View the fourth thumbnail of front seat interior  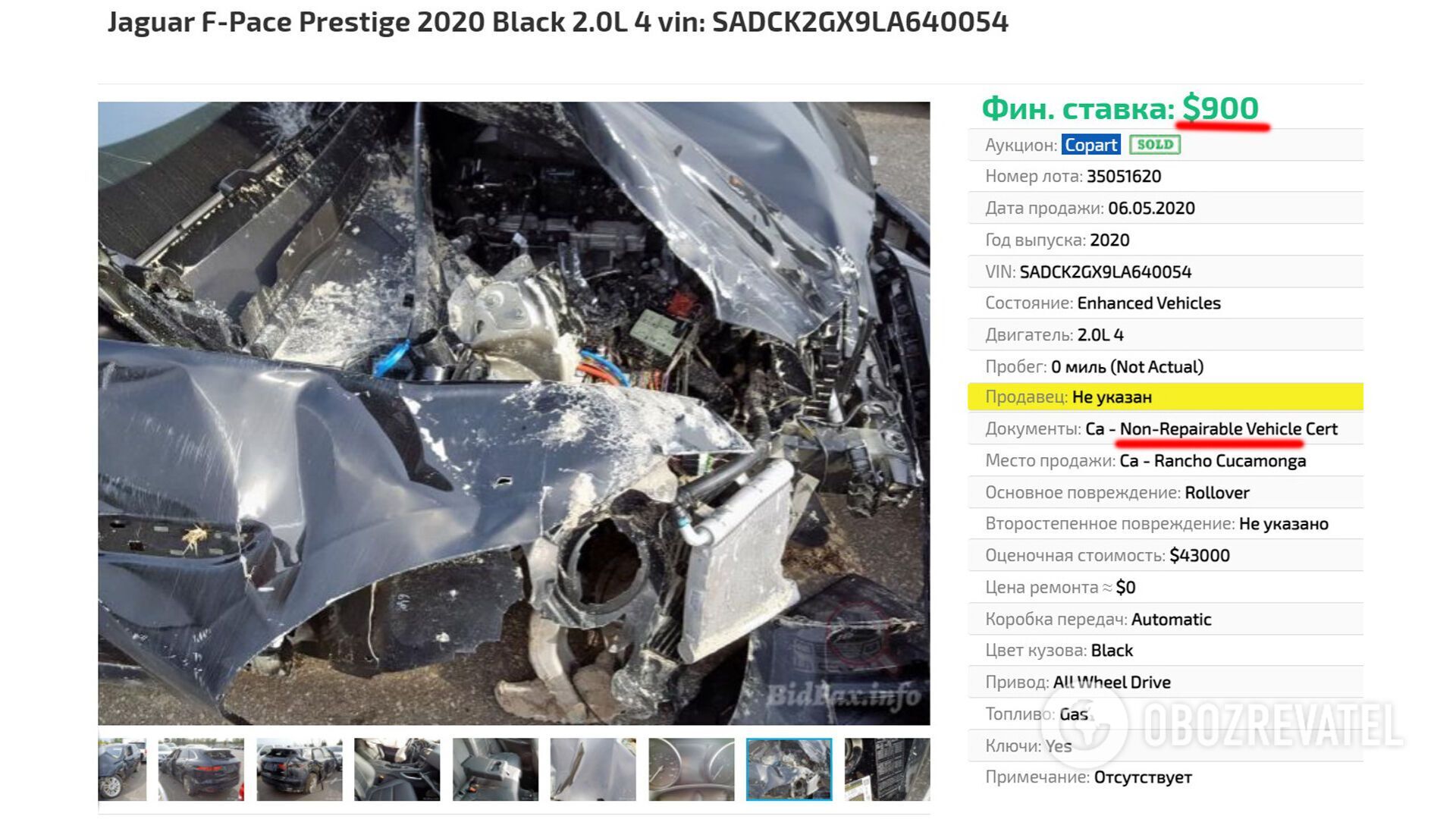coord(397,769)
